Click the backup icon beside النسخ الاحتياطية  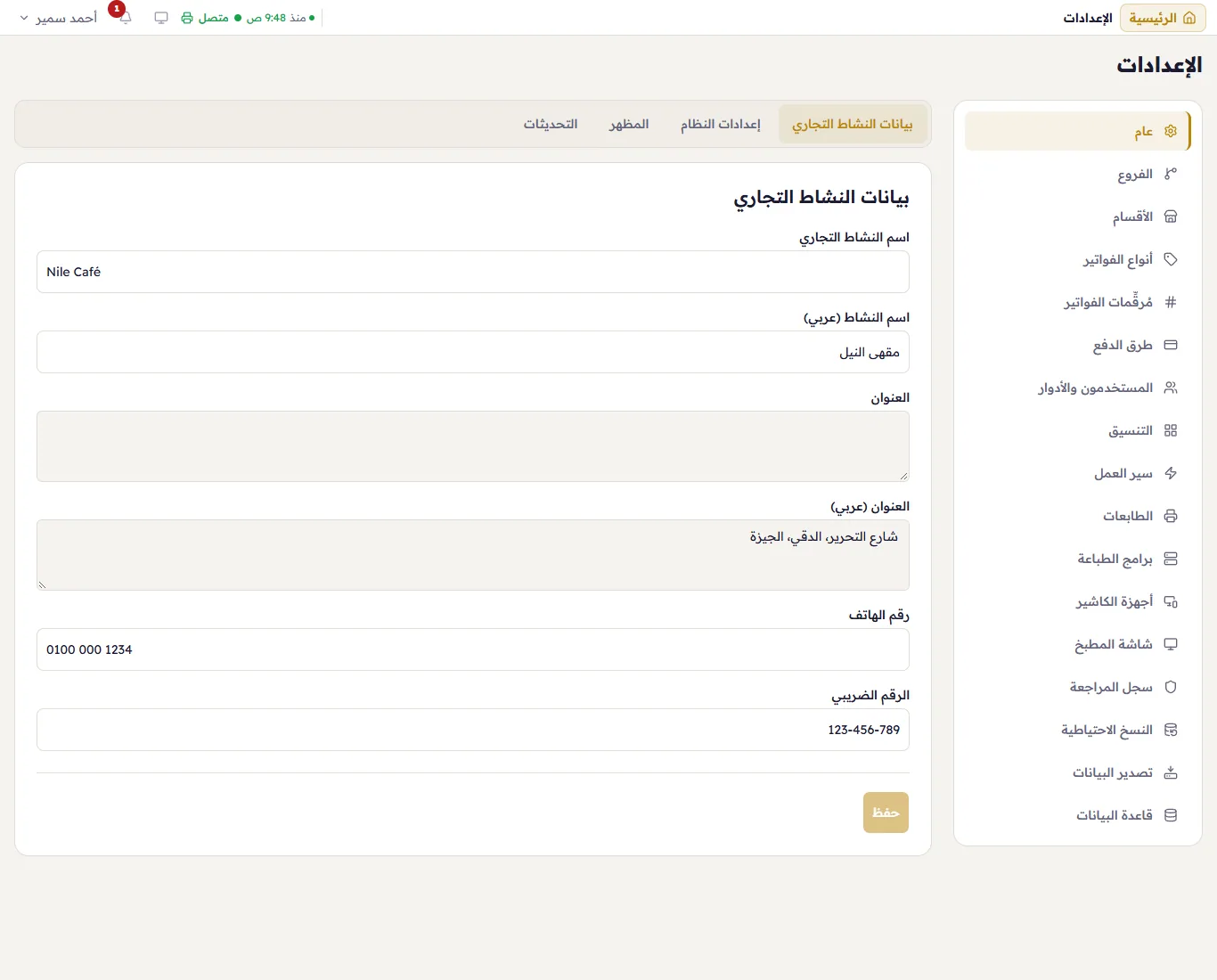pos(1171,730)
